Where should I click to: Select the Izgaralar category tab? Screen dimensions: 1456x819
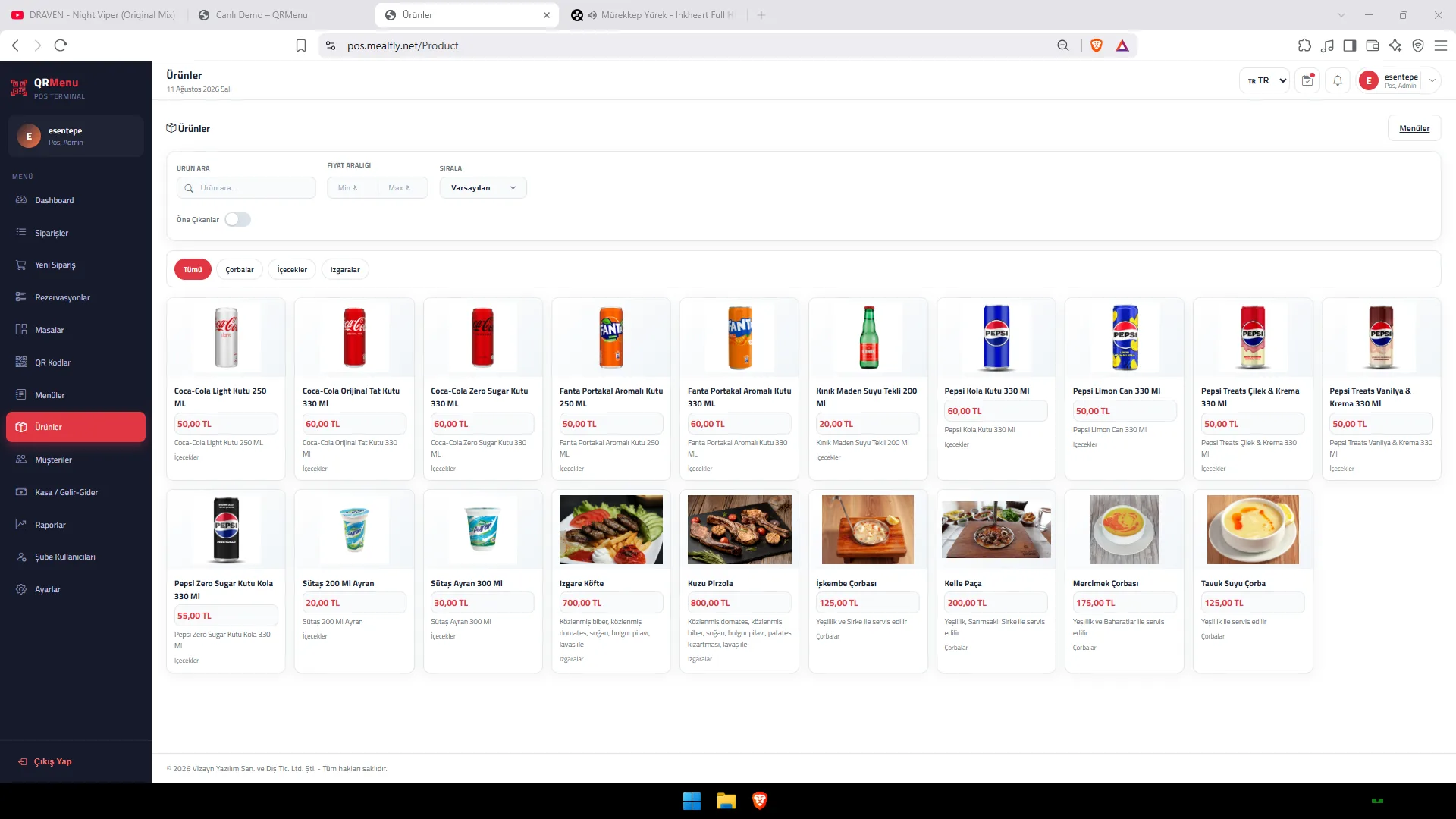point(345,270)
